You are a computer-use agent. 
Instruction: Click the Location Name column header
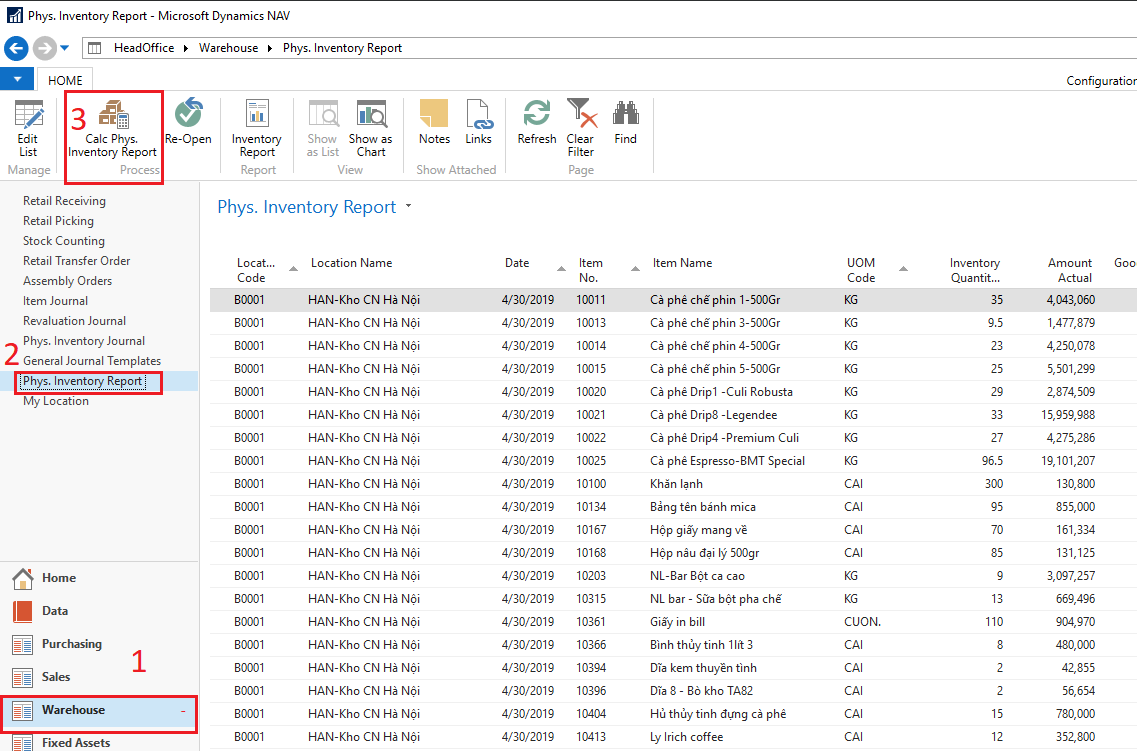[x=352, y=263]
